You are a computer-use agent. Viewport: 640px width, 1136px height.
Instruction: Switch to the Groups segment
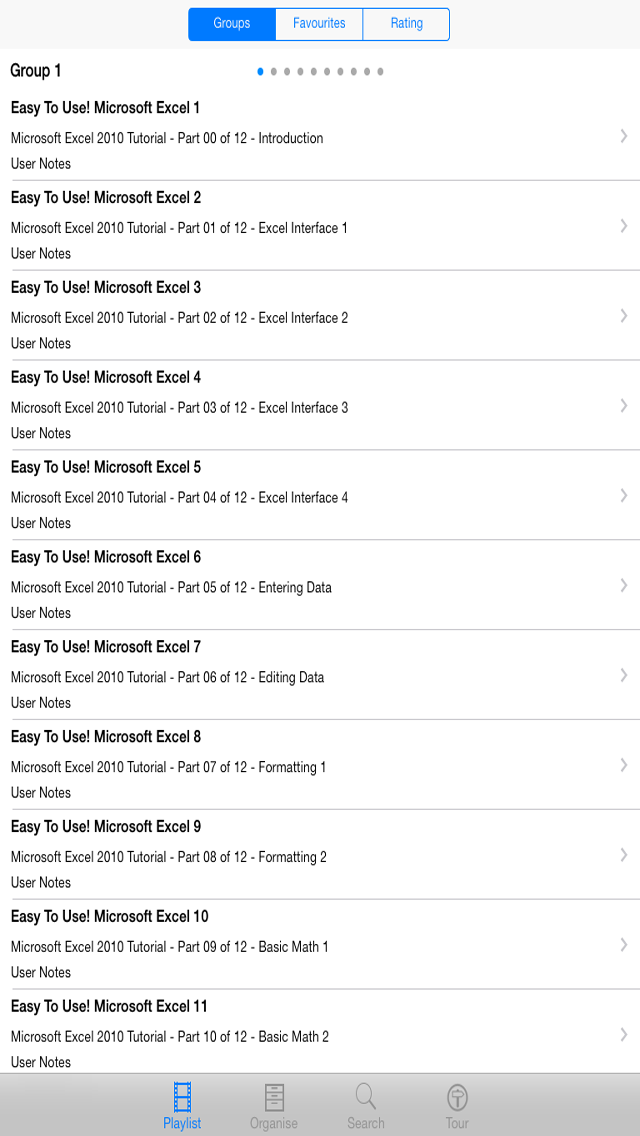click(232, 24)
